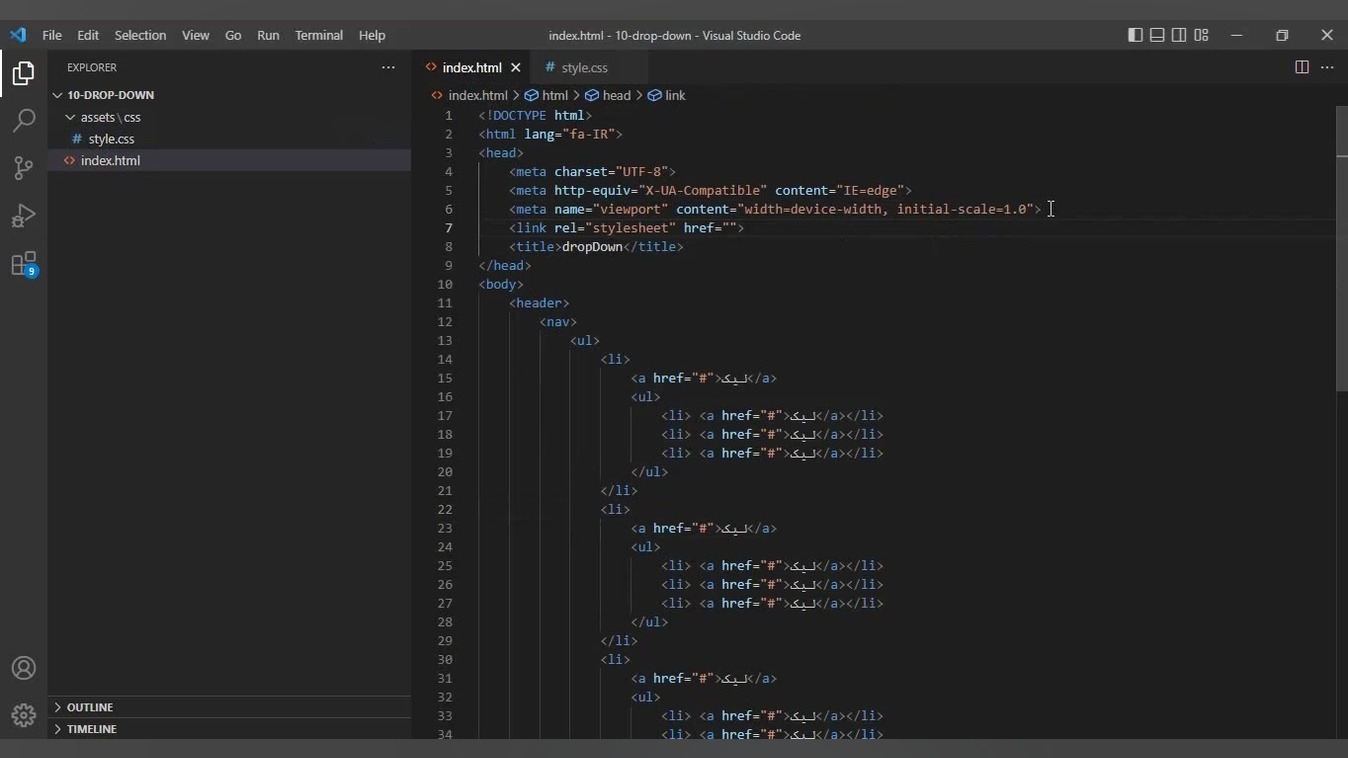
Task: Open the Extensions view icon
Action: point(23,264)
